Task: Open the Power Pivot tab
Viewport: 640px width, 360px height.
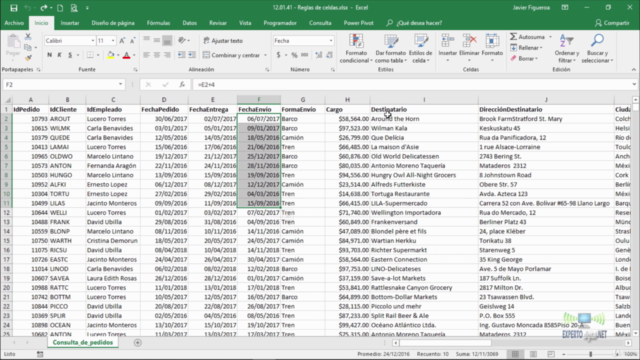Action: 358,23
